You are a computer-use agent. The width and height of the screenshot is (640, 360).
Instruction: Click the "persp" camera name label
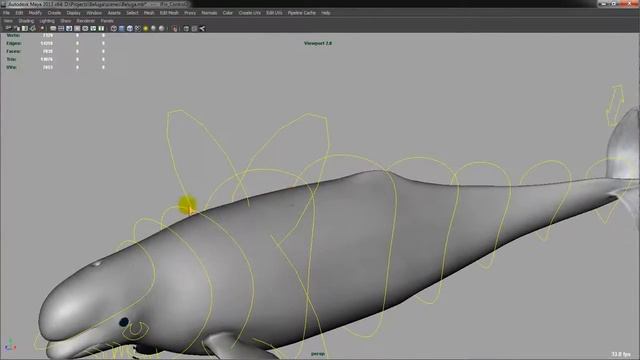pyautogui.click(x=318, y=353)
